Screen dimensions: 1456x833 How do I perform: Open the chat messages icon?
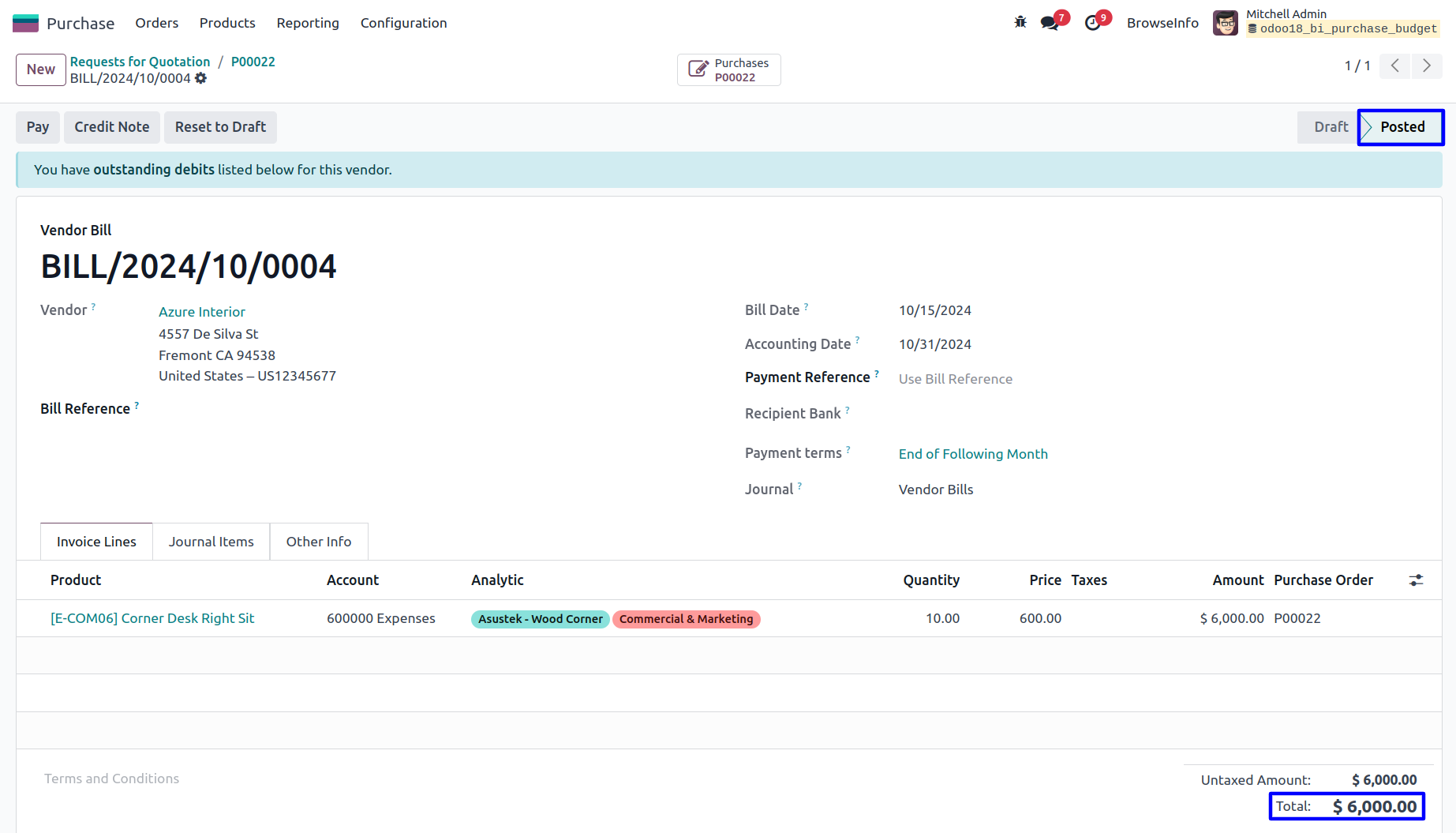1050,23
